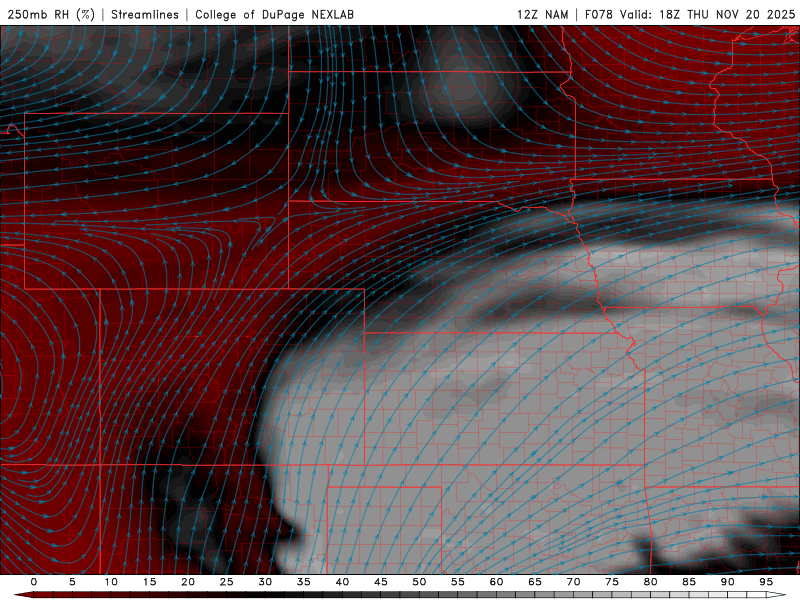Image resolution: width=800 pixels, height=600 pixels.
Task: Click the colorbar label '70'
Action: click(x=573, y=582)
